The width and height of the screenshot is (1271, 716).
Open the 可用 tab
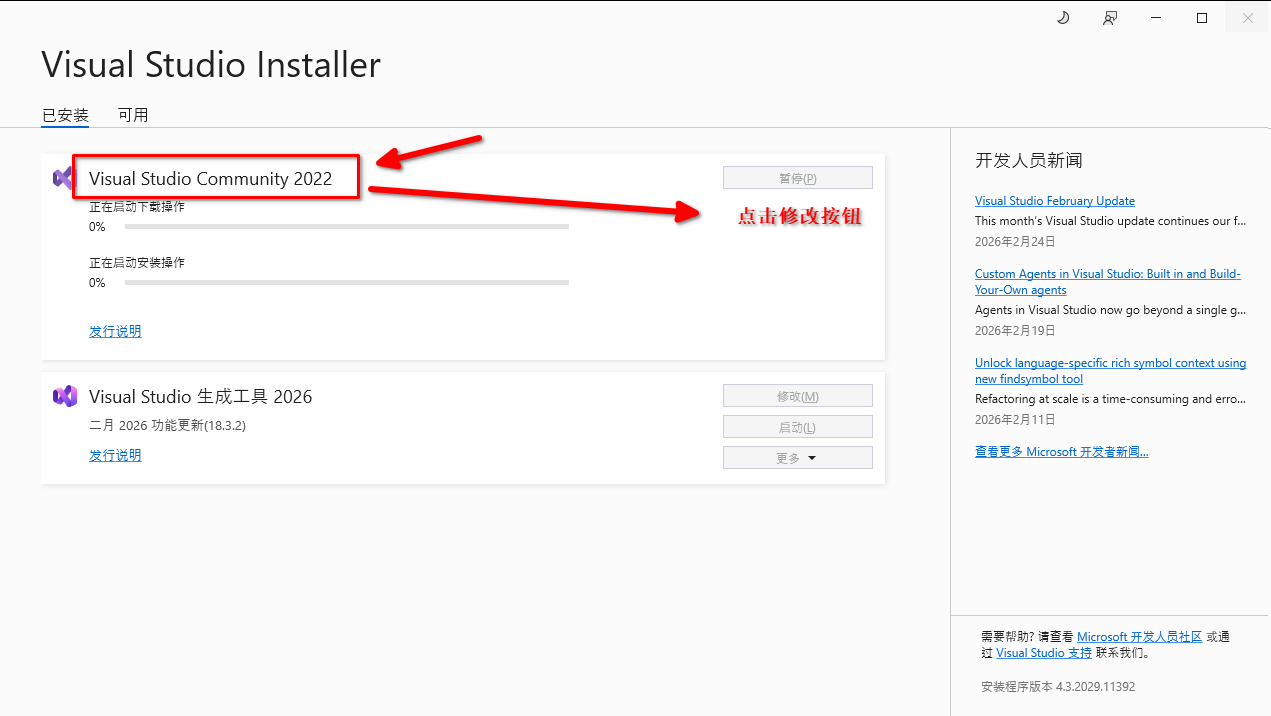(133, 115)
